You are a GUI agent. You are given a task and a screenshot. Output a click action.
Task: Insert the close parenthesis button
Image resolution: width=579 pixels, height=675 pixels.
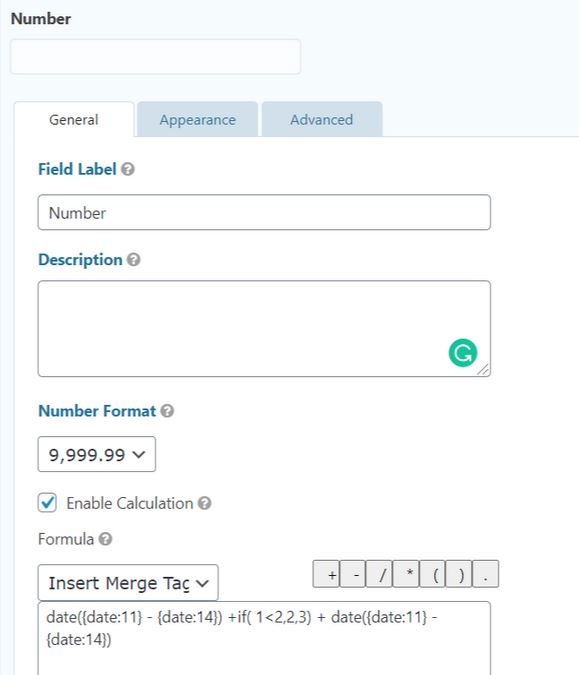(x=459, y=574)
